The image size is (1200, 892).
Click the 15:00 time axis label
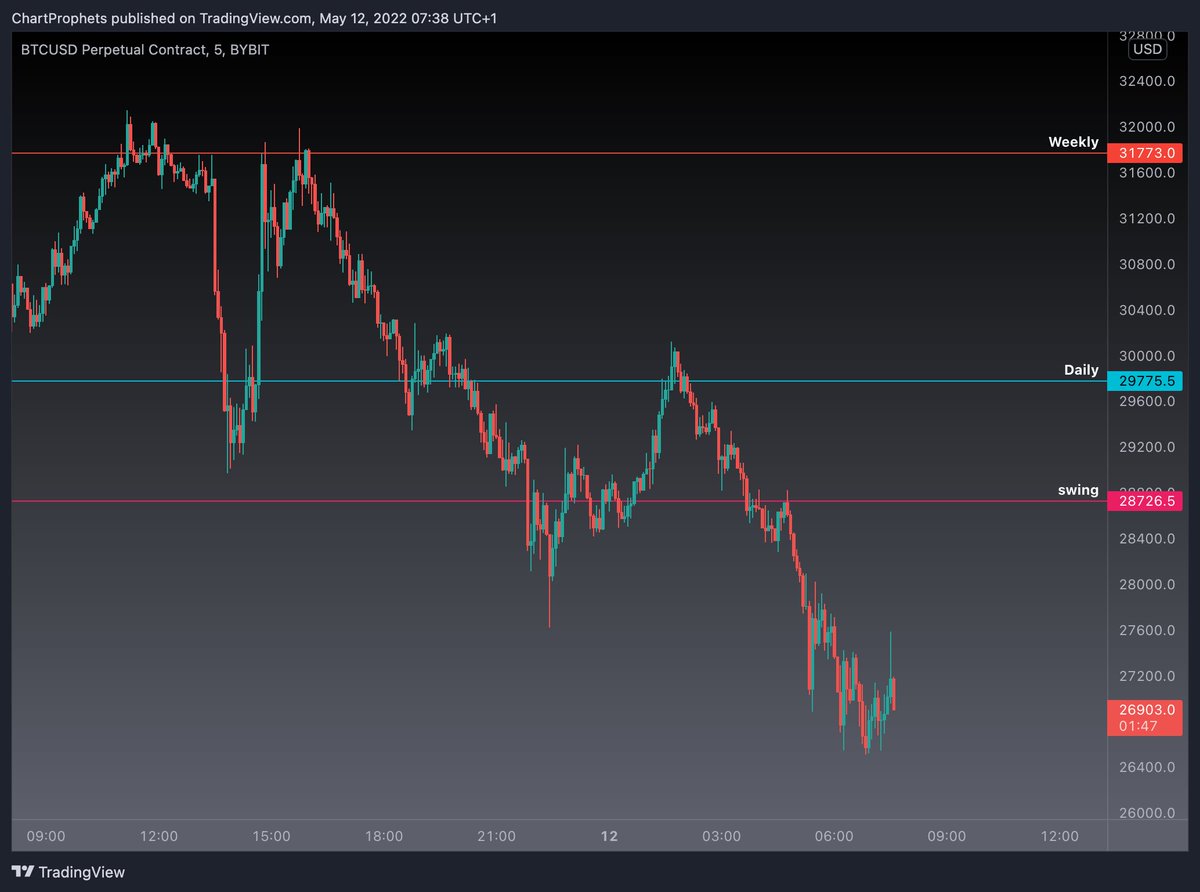tap(271, 836)
